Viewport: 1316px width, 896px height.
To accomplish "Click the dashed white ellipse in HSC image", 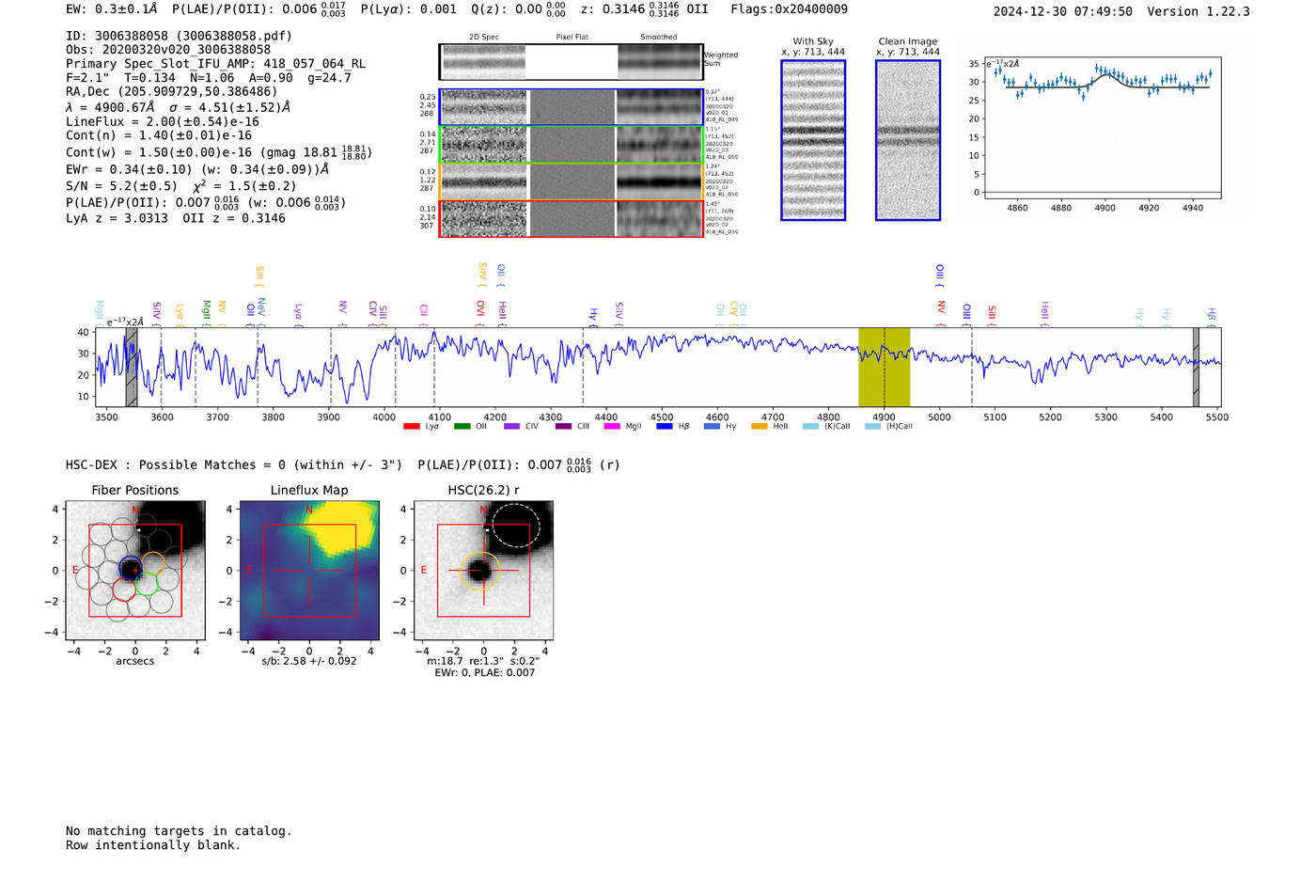I will tap(516, 526).
